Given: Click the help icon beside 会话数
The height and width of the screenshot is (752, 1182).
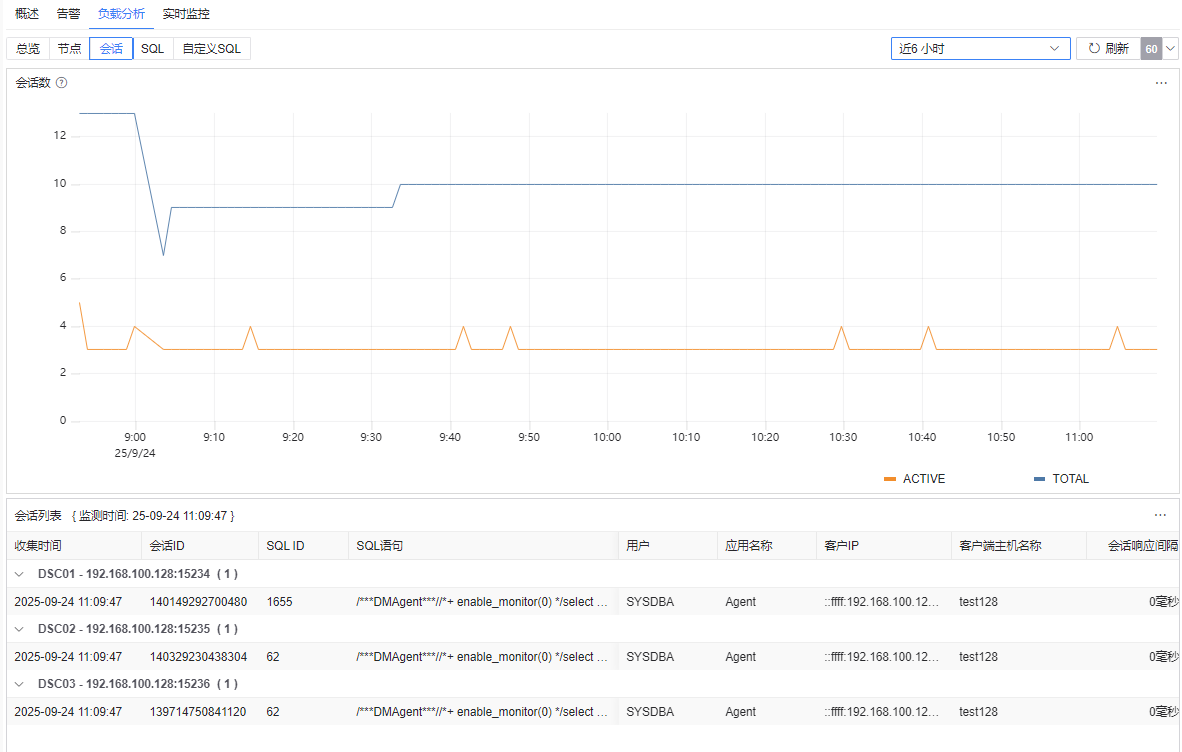Looking at the screenshot, I should [x=62, y=83].
